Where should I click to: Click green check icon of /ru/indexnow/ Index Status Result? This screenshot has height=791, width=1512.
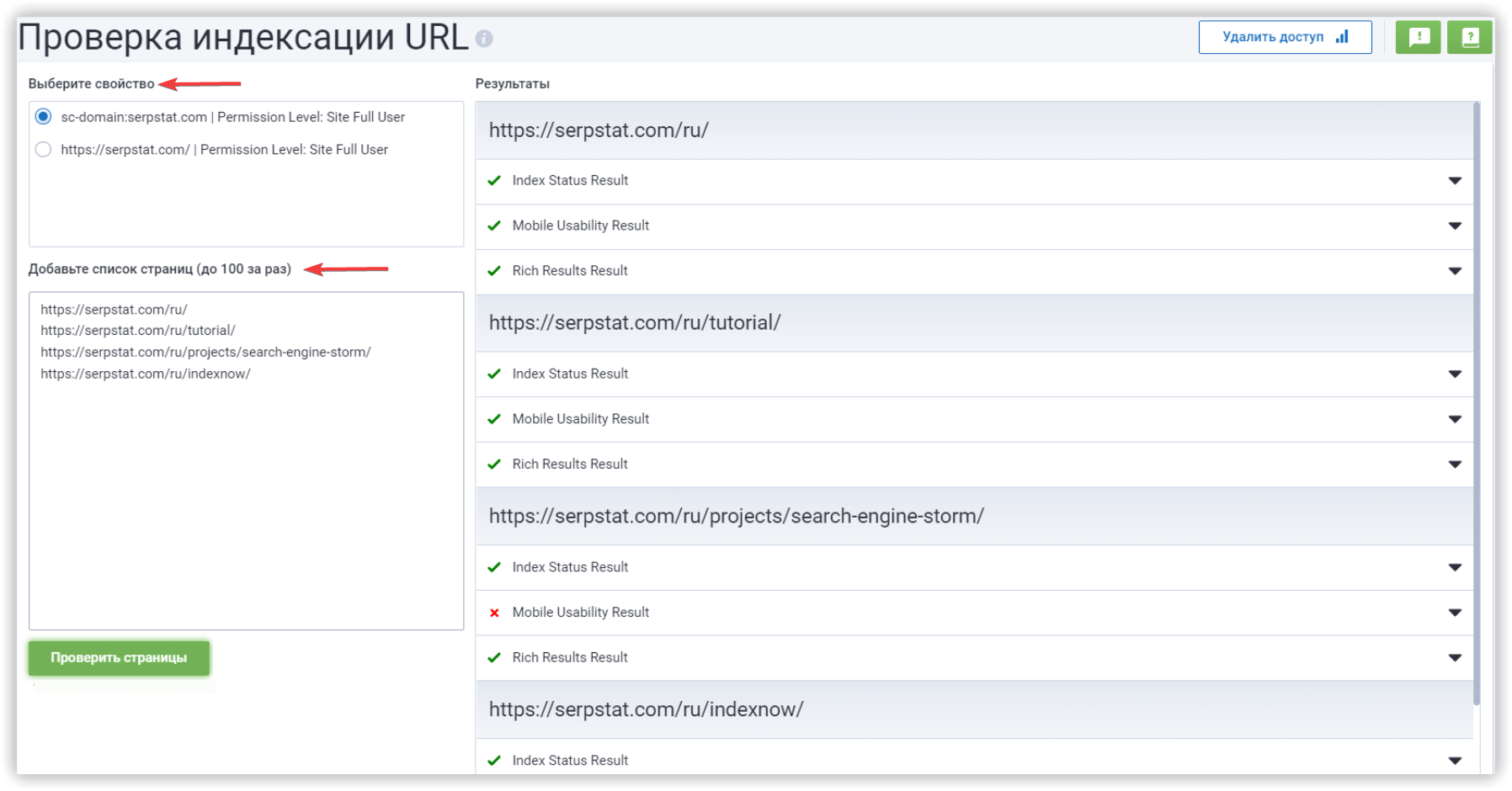pyautogui.click(x=494, y=761)
